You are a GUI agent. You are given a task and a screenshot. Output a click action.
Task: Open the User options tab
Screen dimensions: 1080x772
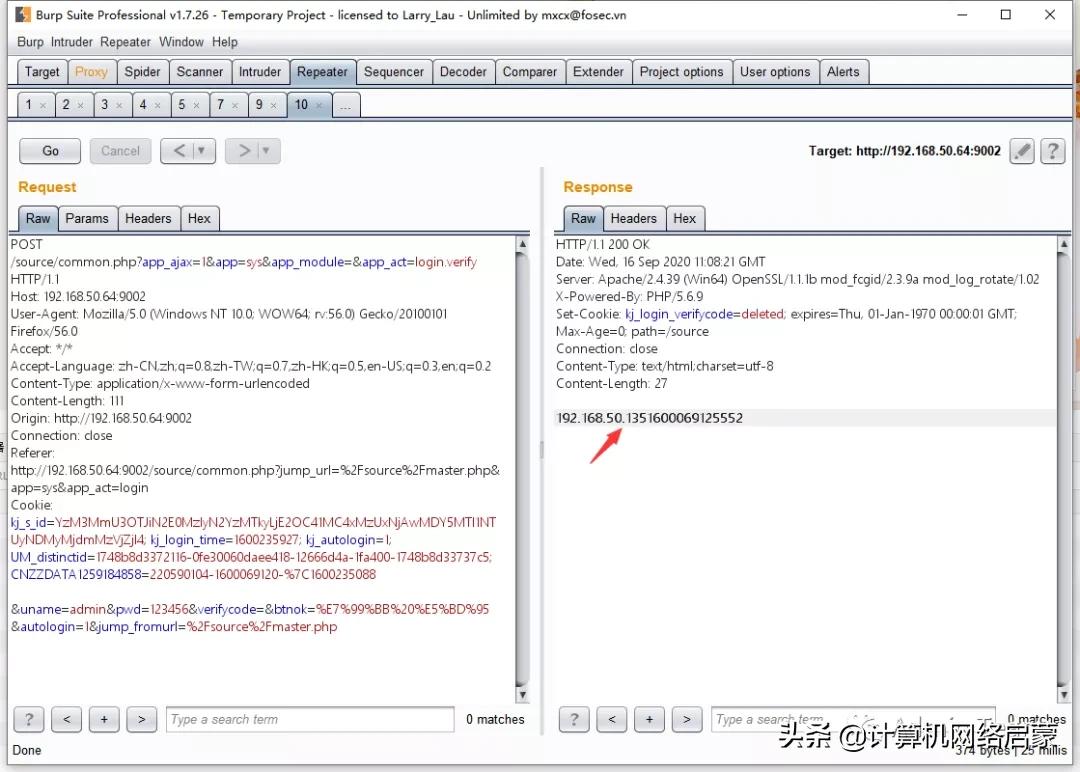(x=775, y=72)
